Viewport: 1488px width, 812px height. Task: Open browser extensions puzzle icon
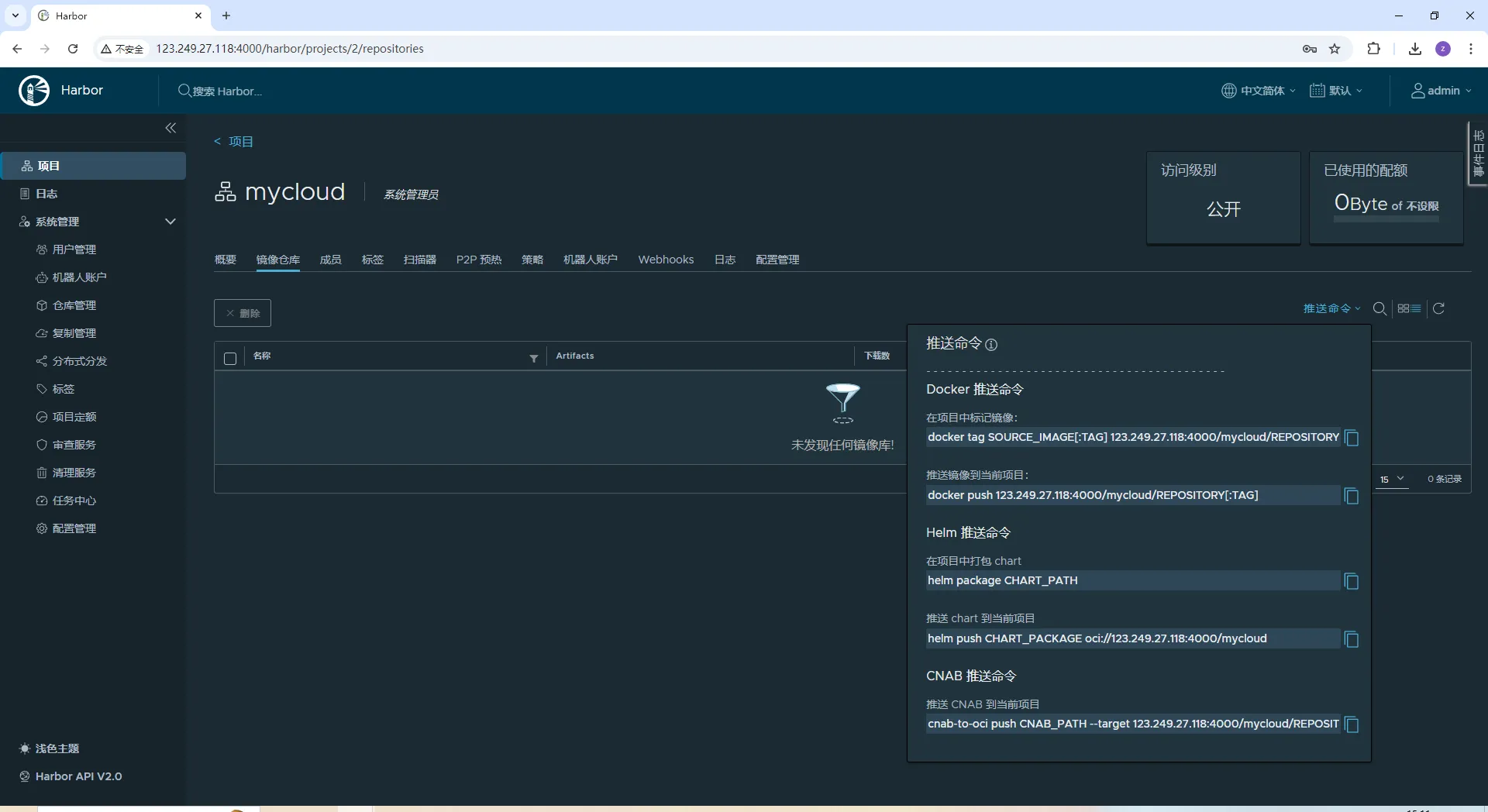[x=1373, y=49]
